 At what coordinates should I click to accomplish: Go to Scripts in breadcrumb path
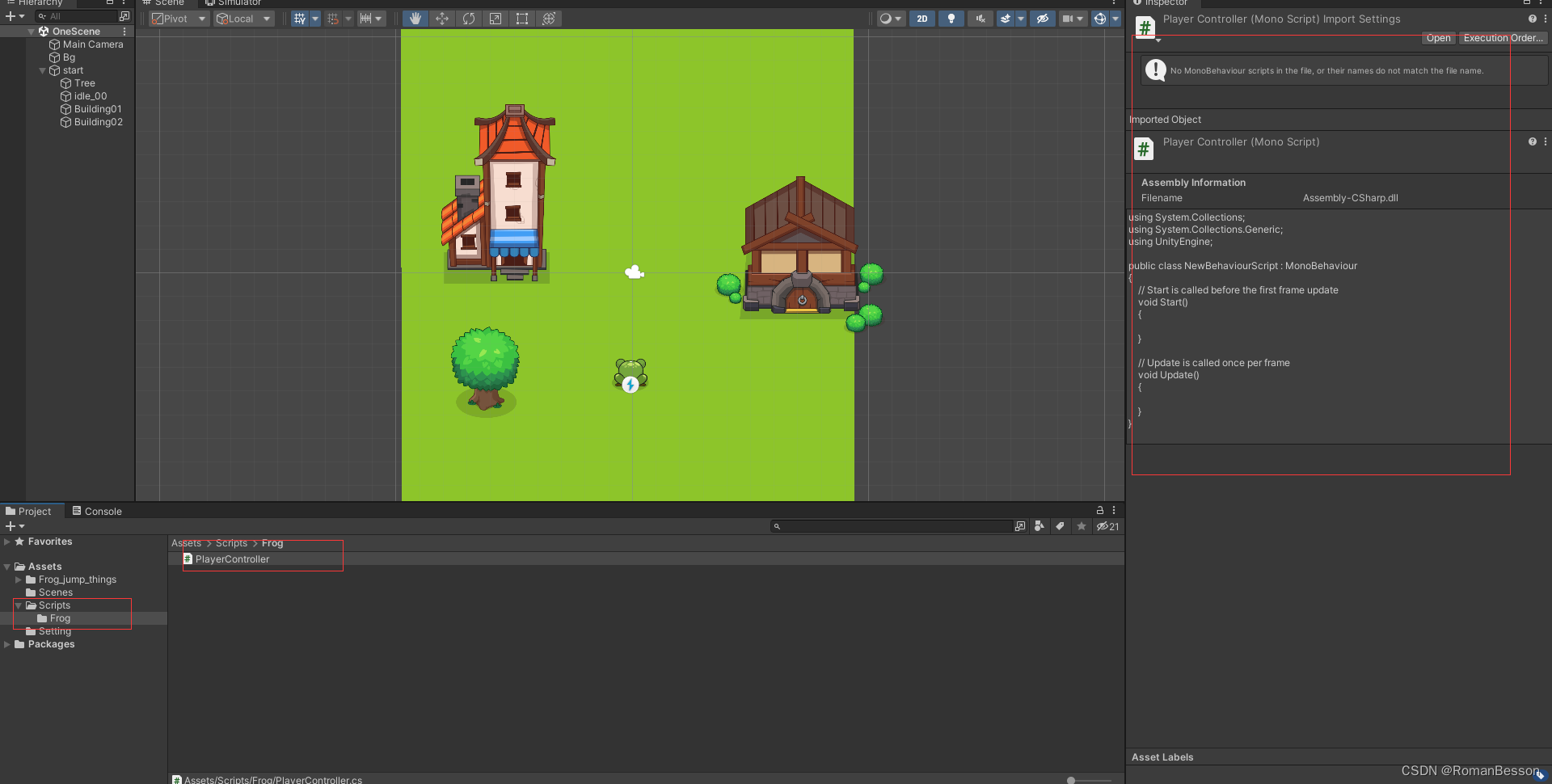pos(231,543)
